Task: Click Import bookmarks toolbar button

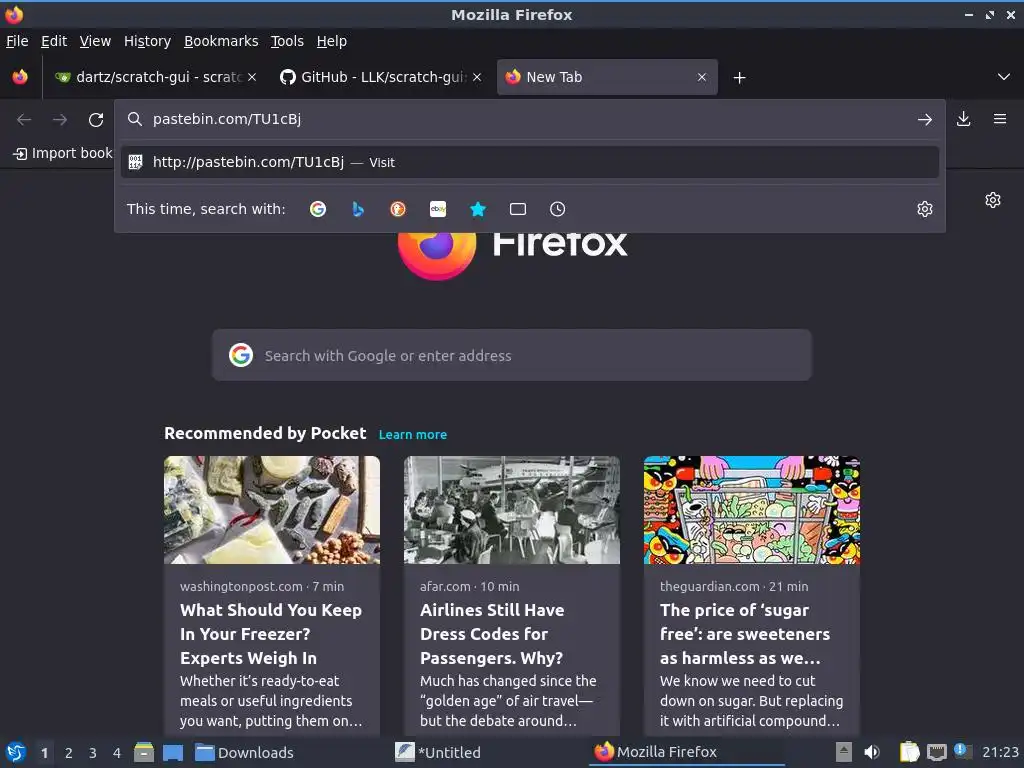Action: (63, 153)
